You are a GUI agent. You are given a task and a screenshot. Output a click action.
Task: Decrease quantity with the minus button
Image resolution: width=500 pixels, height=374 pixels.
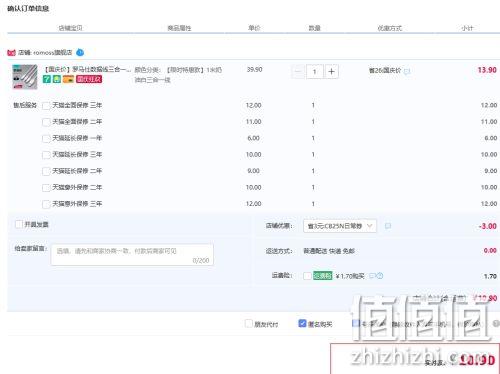point(298,71)
